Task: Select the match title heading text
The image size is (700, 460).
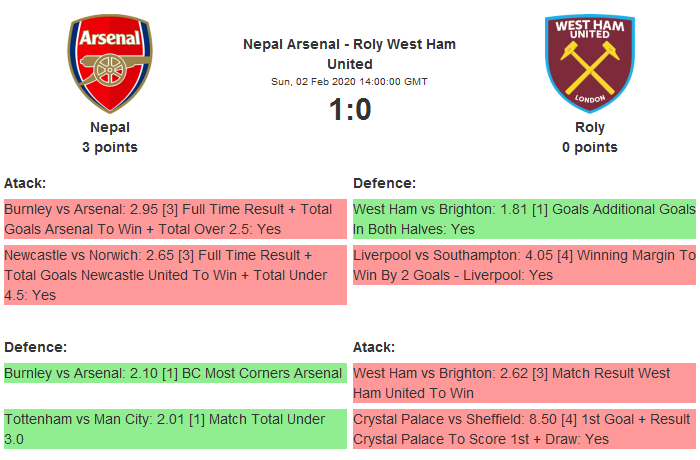Action: (x=349, y=54)
